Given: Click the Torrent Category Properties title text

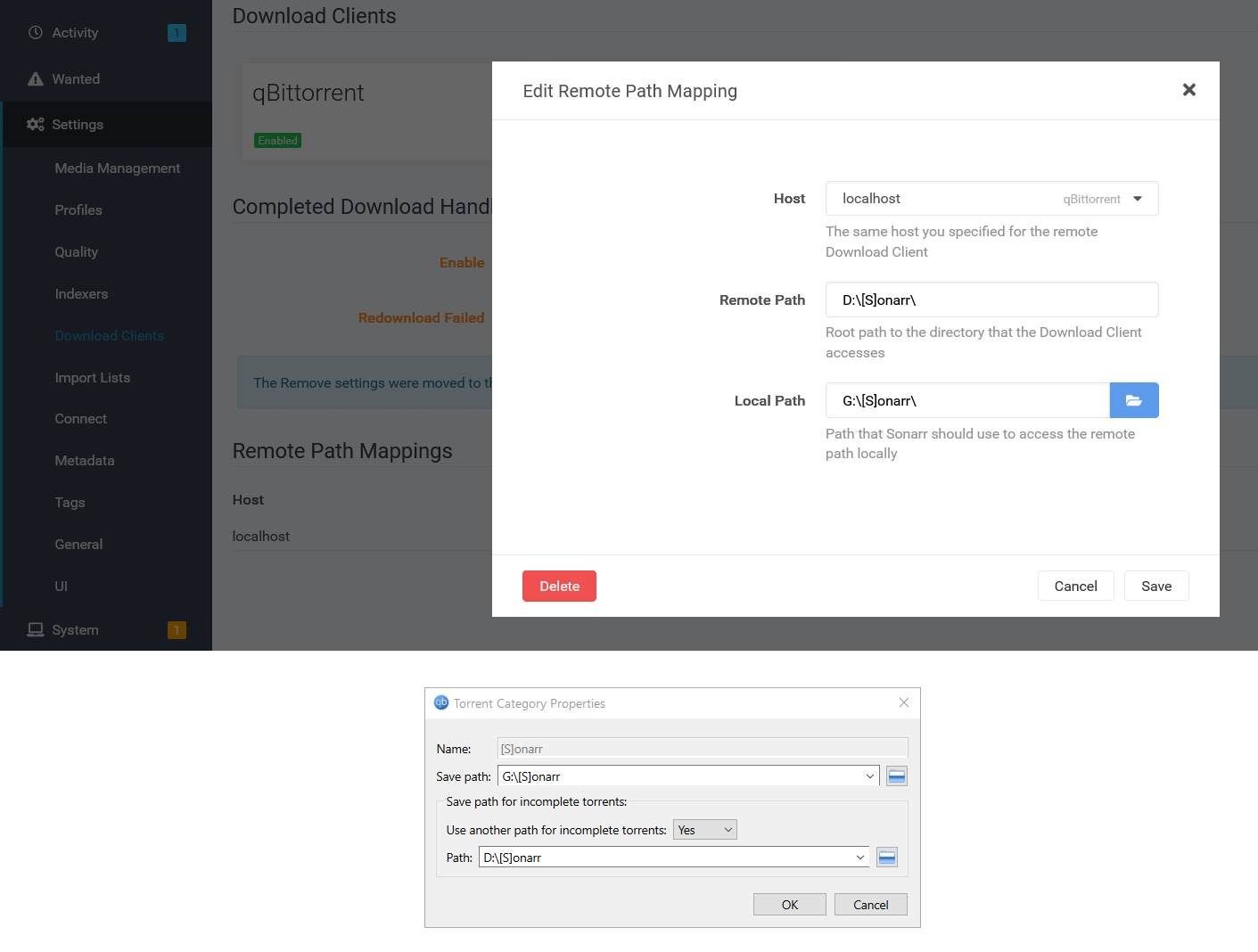Looking at the screenshot, I should (530, 703).
